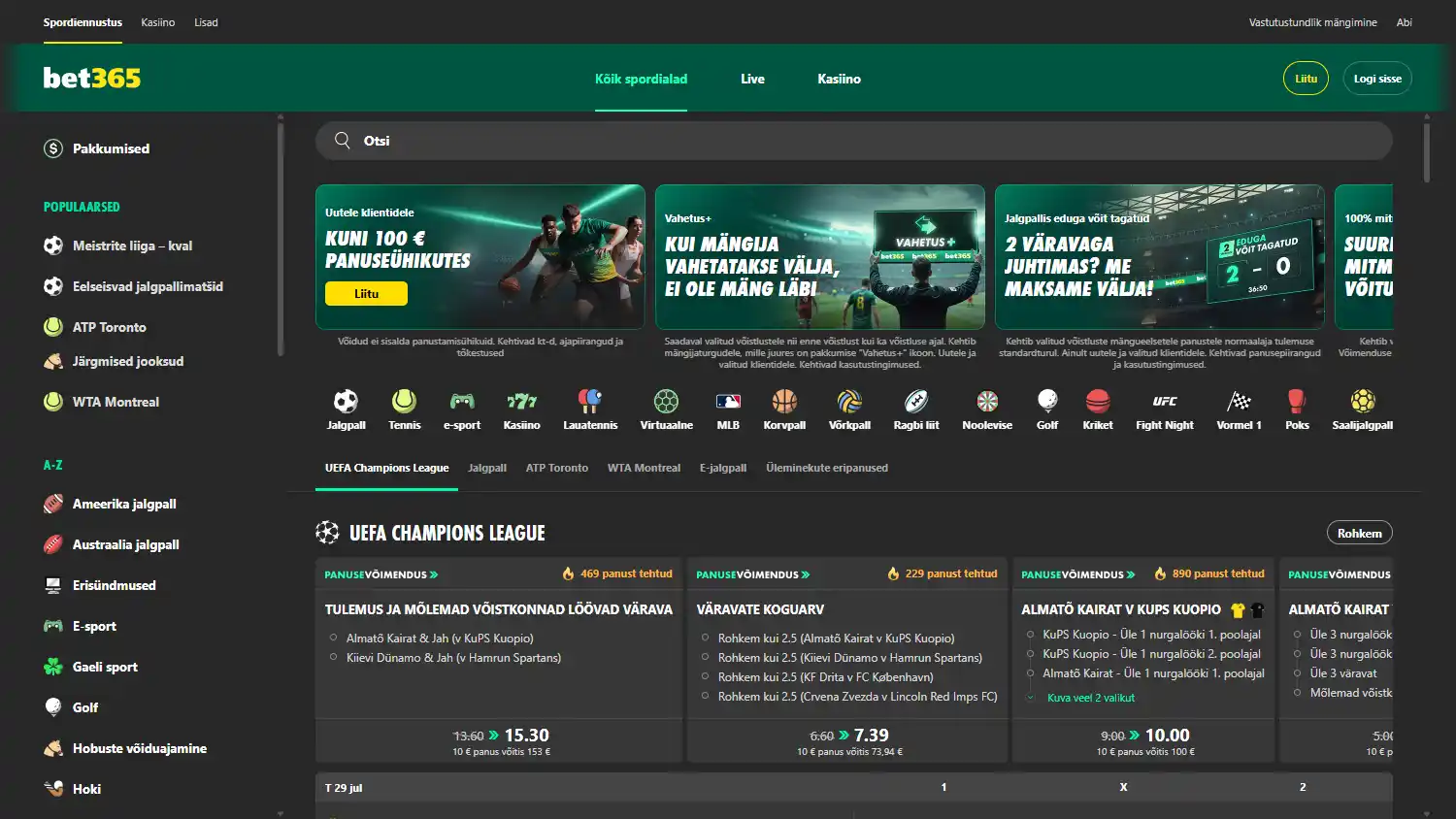Open the Kriket ball icon

[x=1098, y=401]
